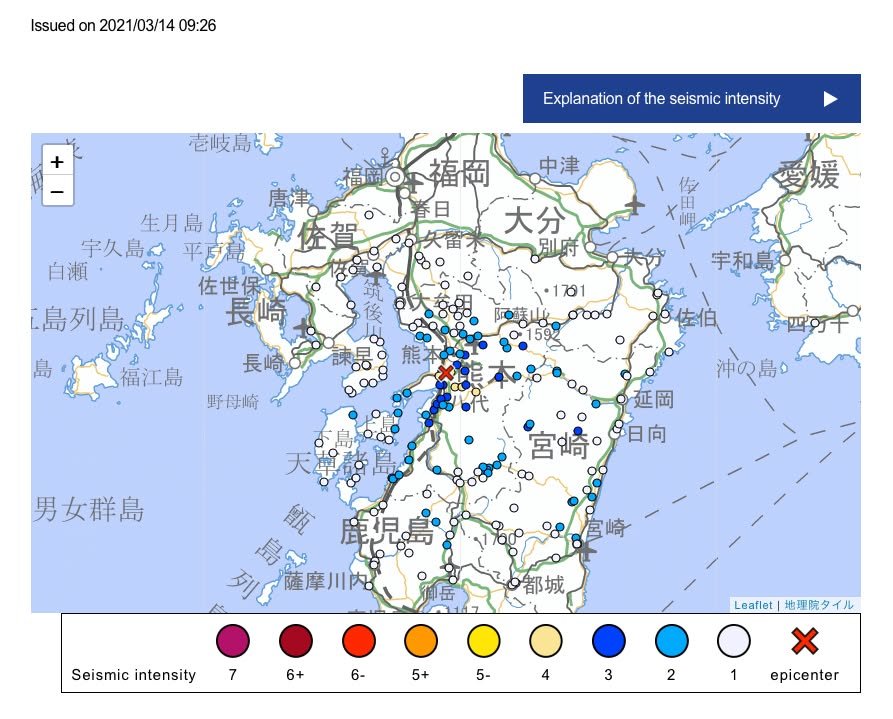Click the zoom out minus button
893x719 pixels.
(57, 191)
